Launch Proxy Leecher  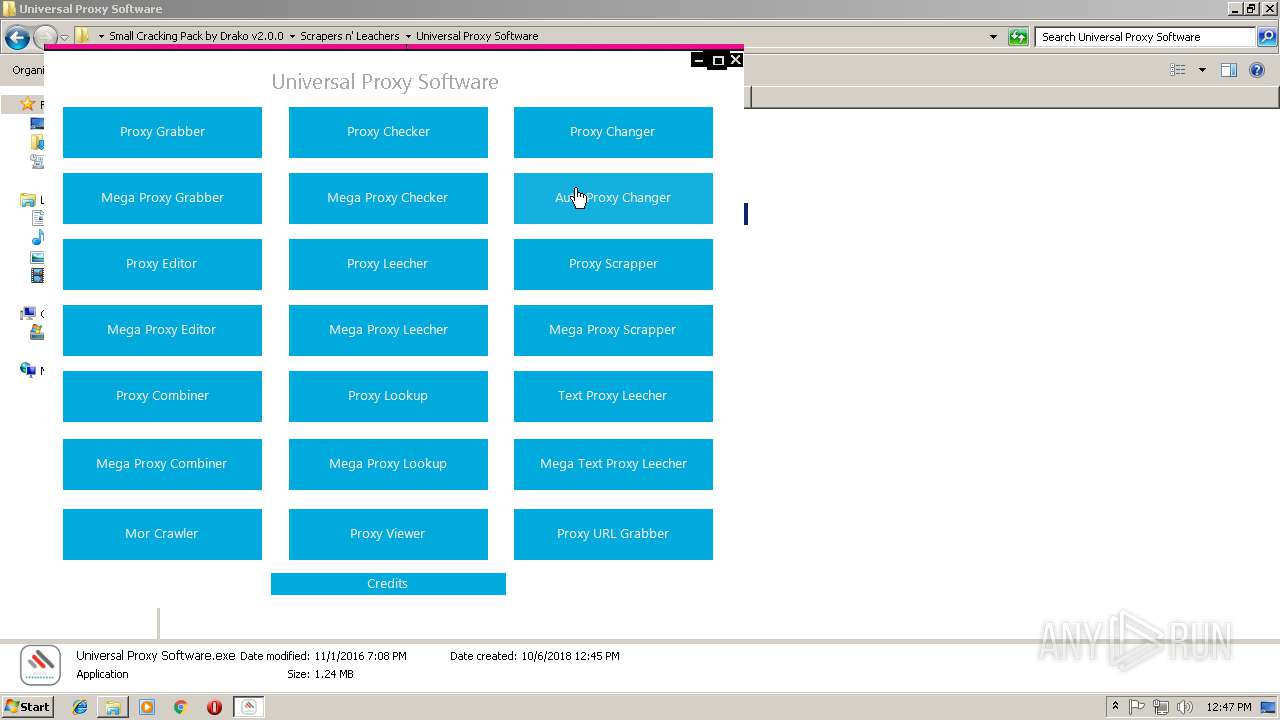pyautogui.click(x=388, y=264)
